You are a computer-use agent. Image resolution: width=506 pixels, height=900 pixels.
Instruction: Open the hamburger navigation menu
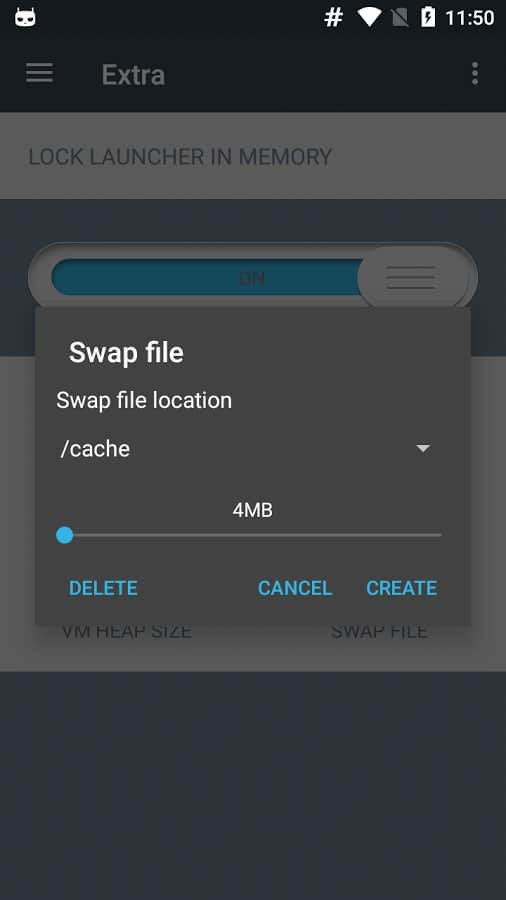(40, 73)
